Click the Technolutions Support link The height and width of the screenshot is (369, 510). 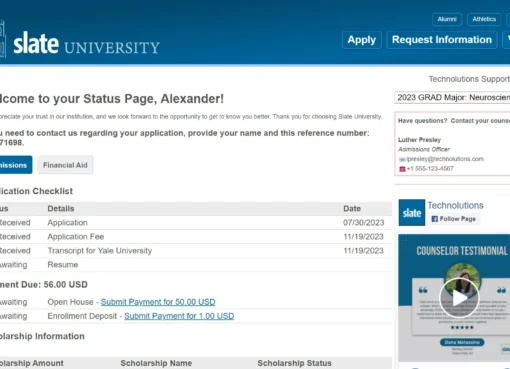469,79
